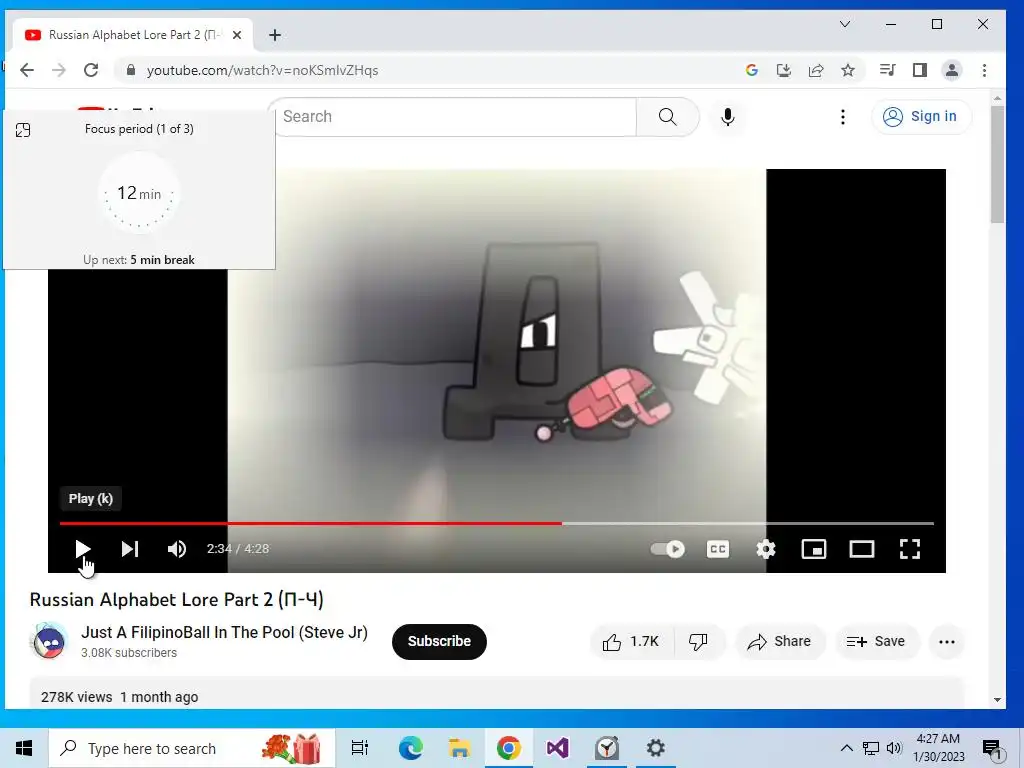Open File Explorer from the taskbar
The image size is (1024, 768).
tap(460, 748)
